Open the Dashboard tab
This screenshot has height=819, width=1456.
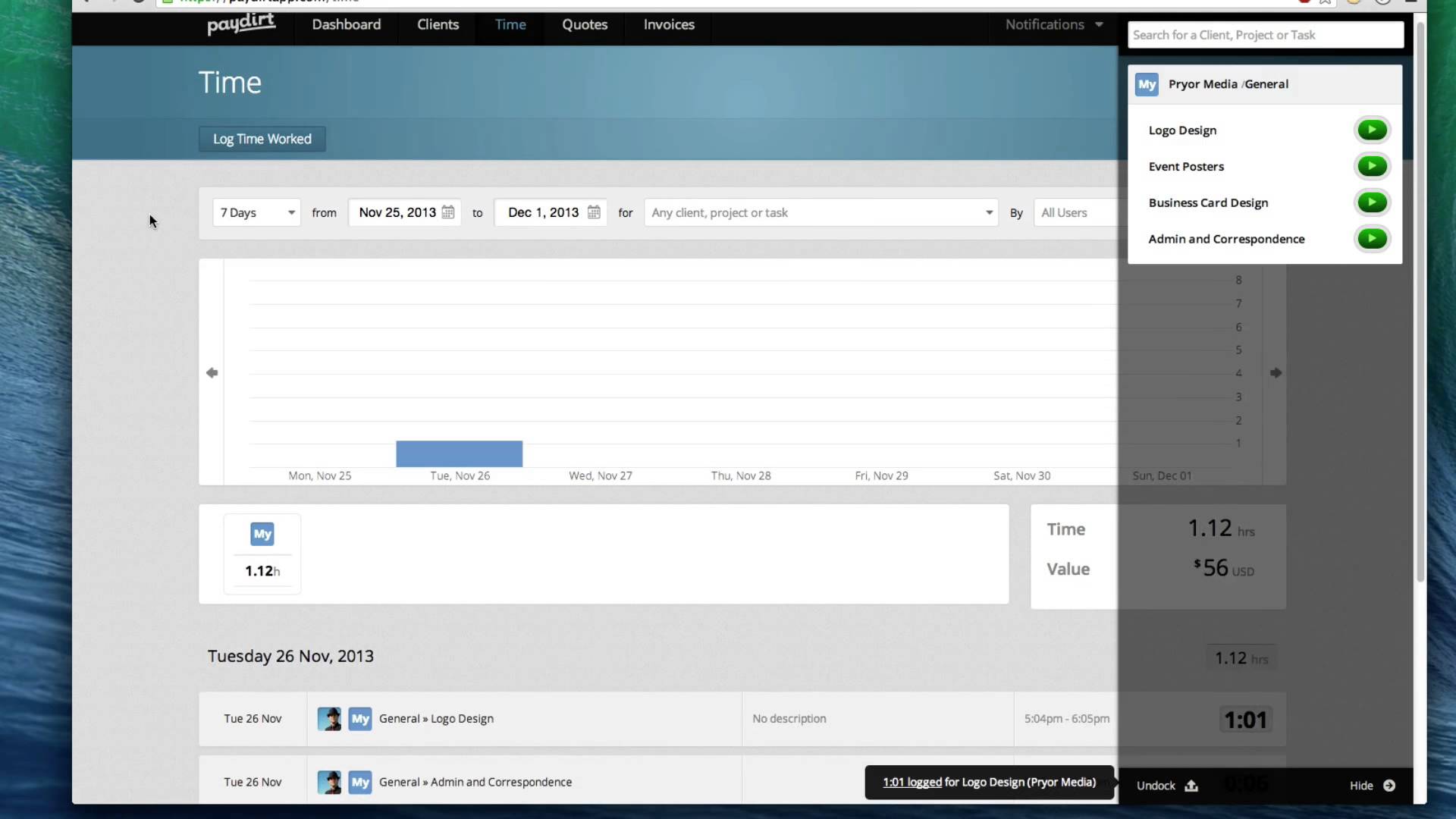coord(347,24)
